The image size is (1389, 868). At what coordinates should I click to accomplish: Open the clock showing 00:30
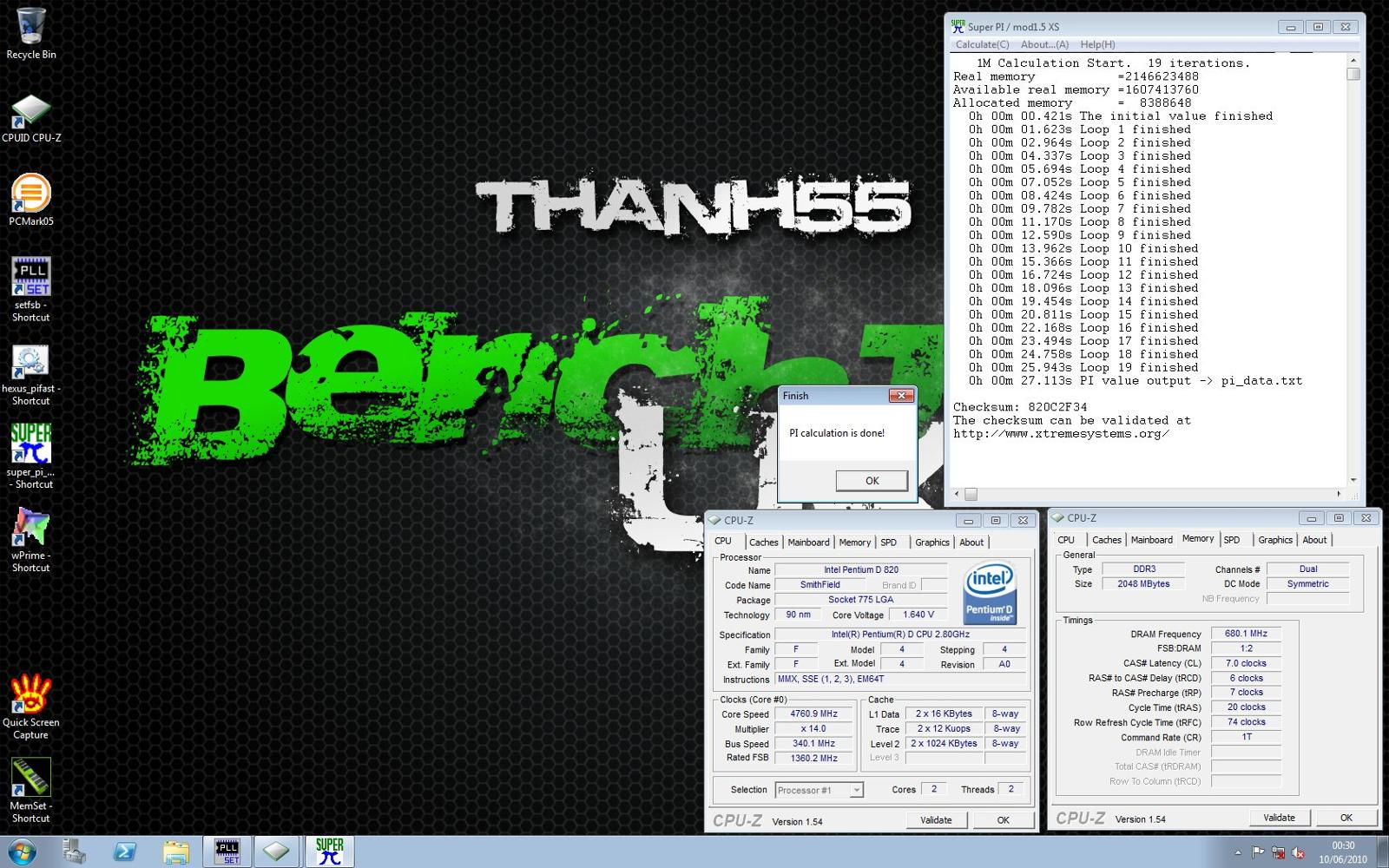click(x=1343, y=852)
